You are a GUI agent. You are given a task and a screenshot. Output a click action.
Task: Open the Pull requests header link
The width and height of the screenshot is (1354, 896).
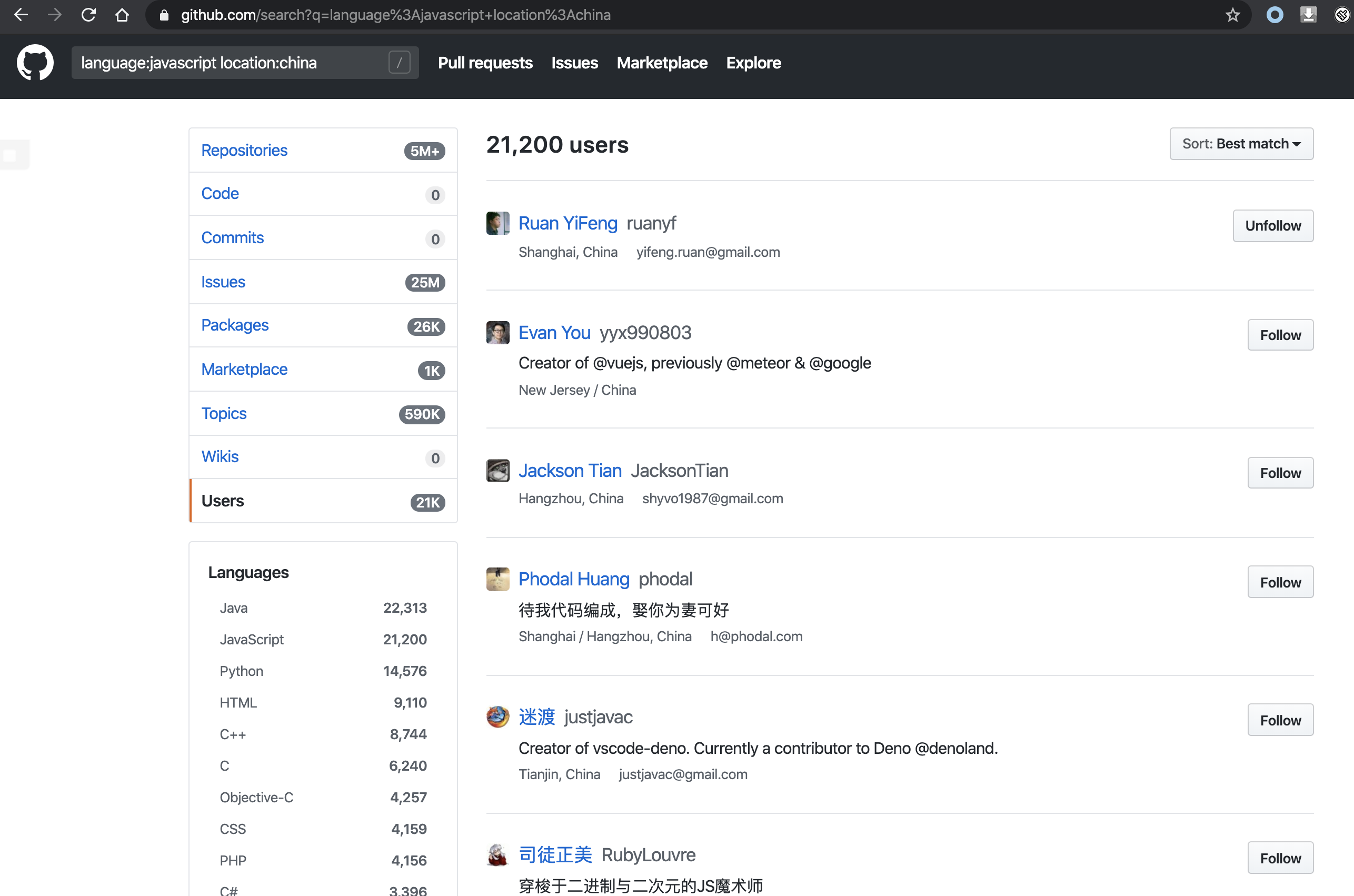click(x=484, y=63)
